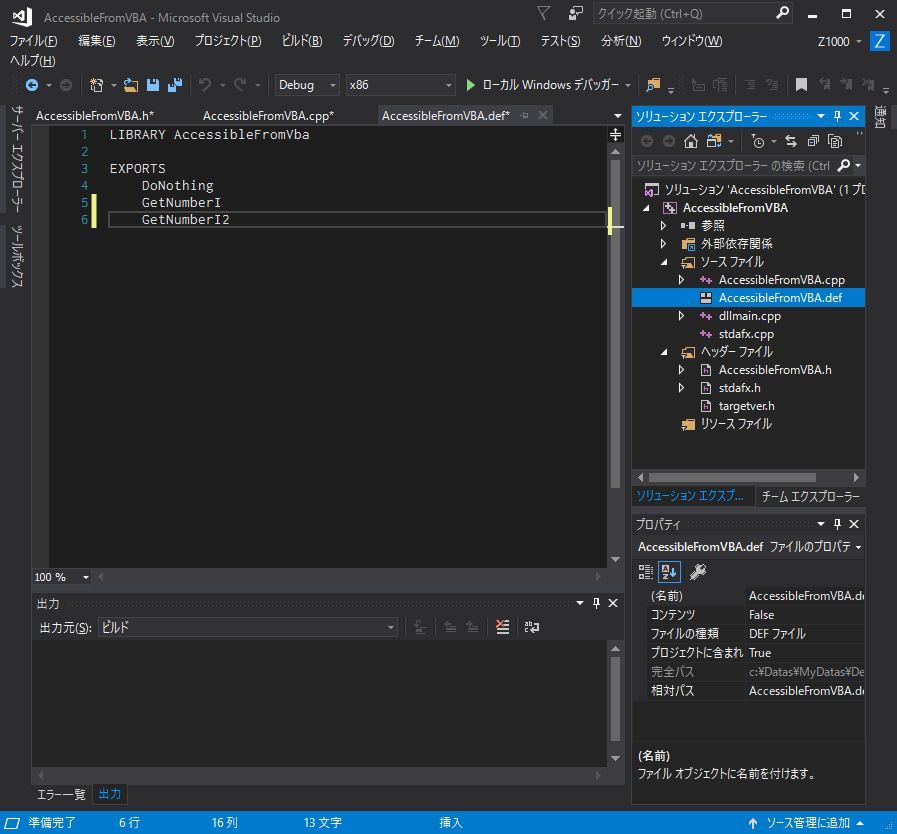Expand the 外部依存関係 node
Viewport: 897px width, 834px height.
coord(663,244)
